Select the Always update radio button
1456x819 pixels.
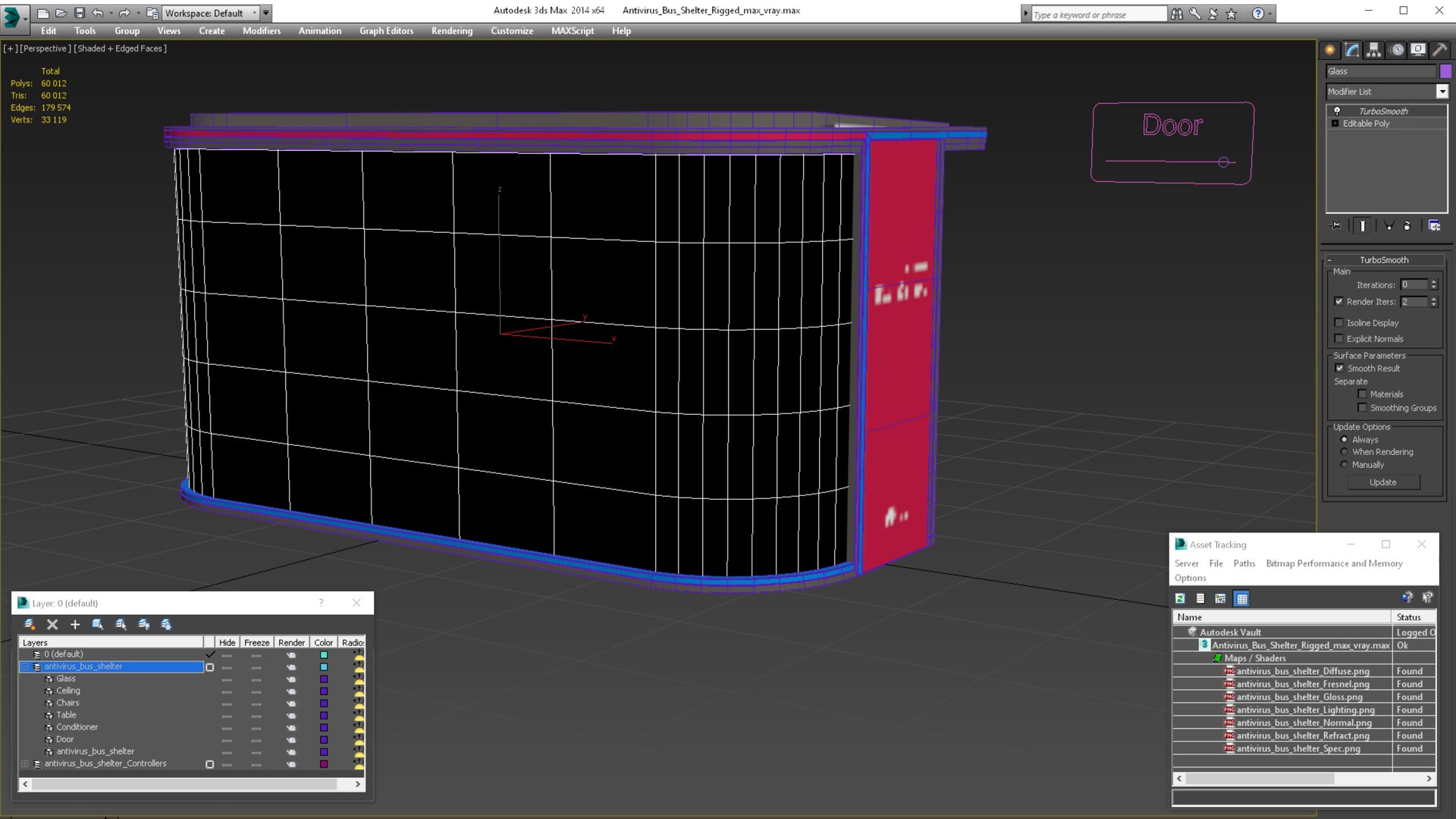tap(1345, 440)
